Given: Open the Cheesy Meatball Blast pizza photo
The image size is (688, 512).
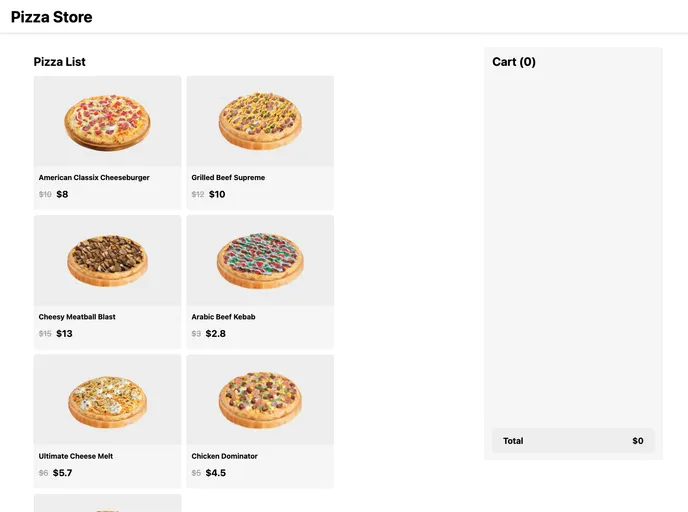Looking at the screenshot, I should click(107, 261).
